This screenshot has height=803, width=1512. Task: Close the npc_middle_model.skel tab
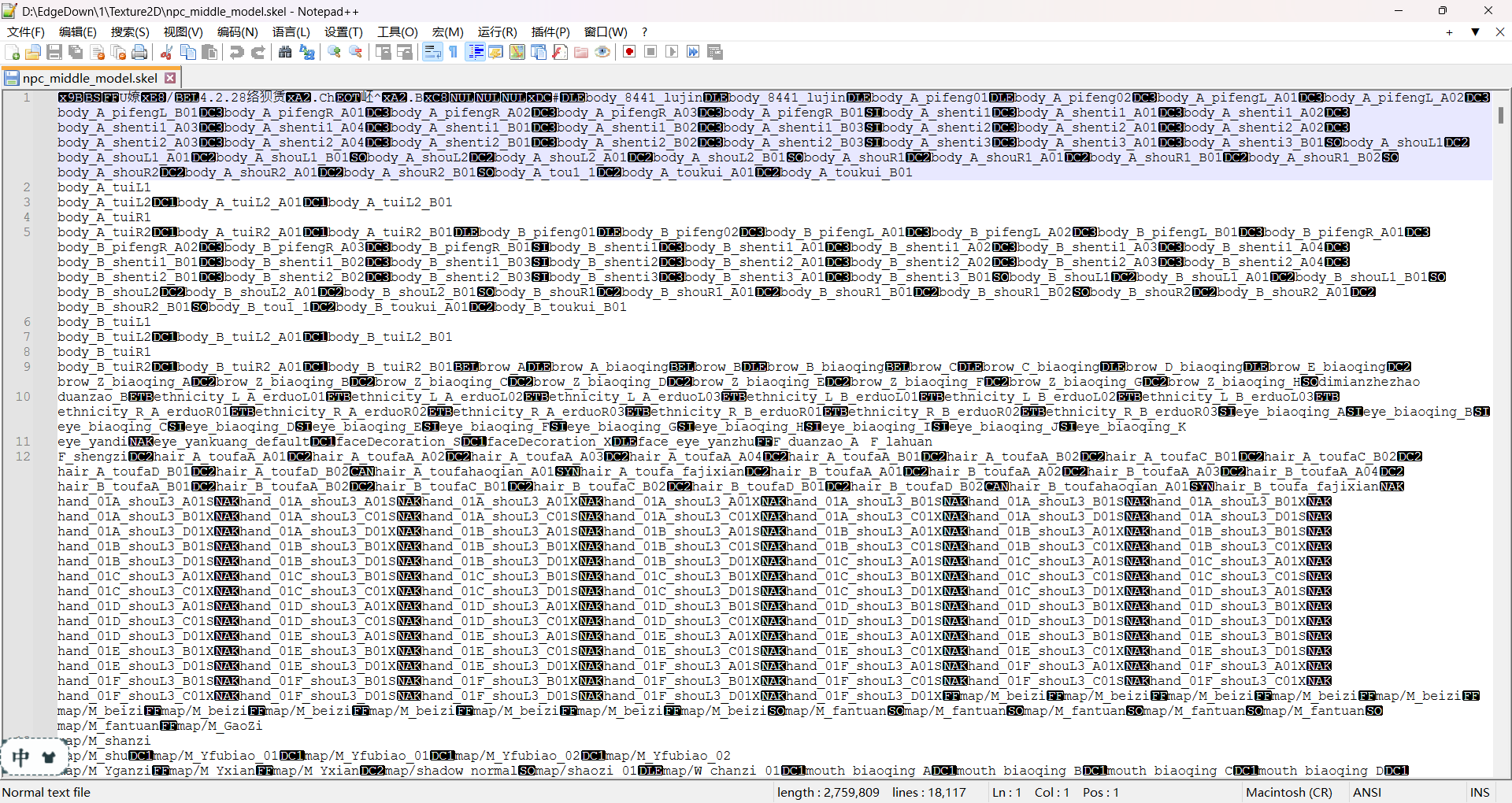point(170,78)
